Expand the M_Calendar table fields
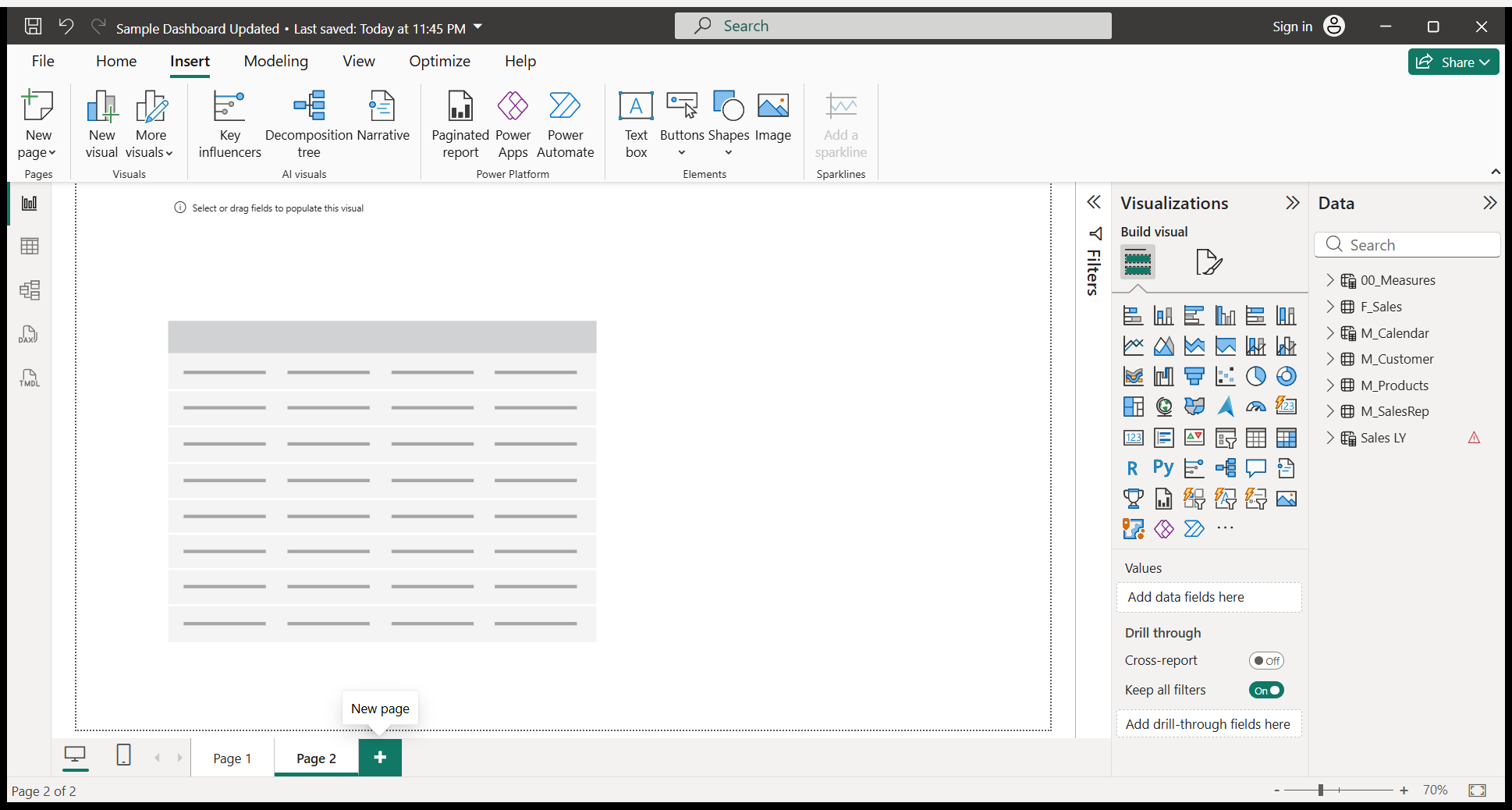1512x810 pixels. coord(1330,333)
